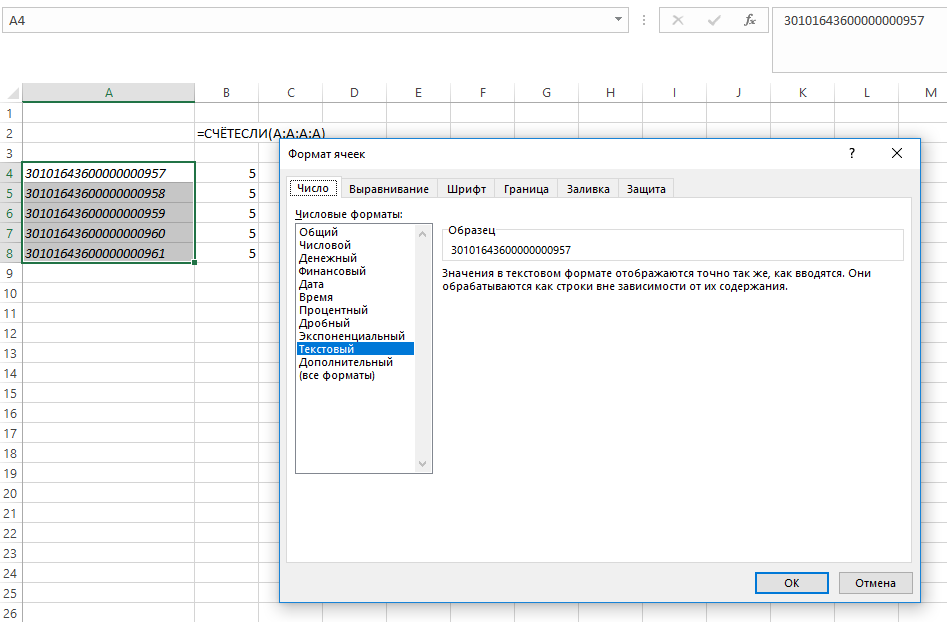
Task: Select the Время number format
Action: pyautogui.click(x=355, y=297)
